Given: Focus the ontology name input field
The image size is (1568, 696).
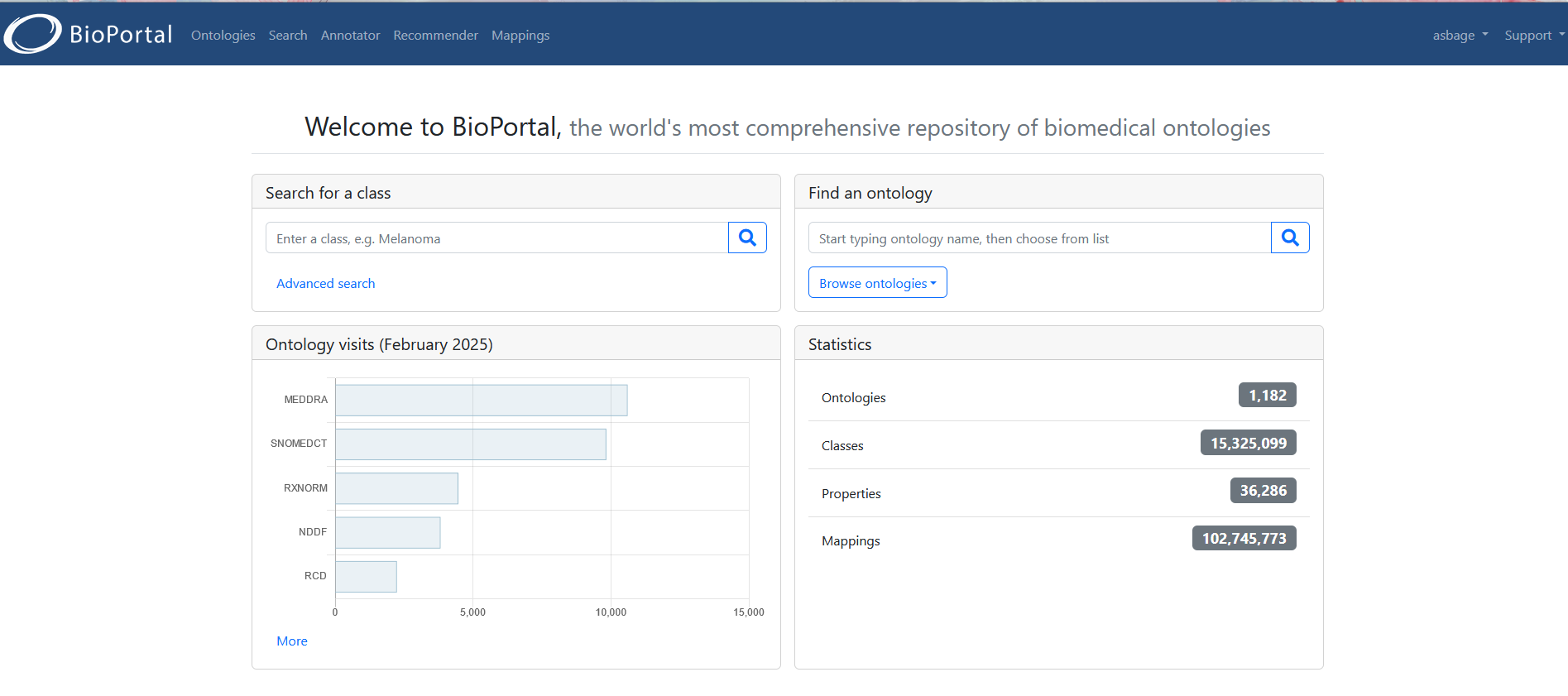Looking at the screenshot, I should pyautogui.click(x=1039, y=238).
